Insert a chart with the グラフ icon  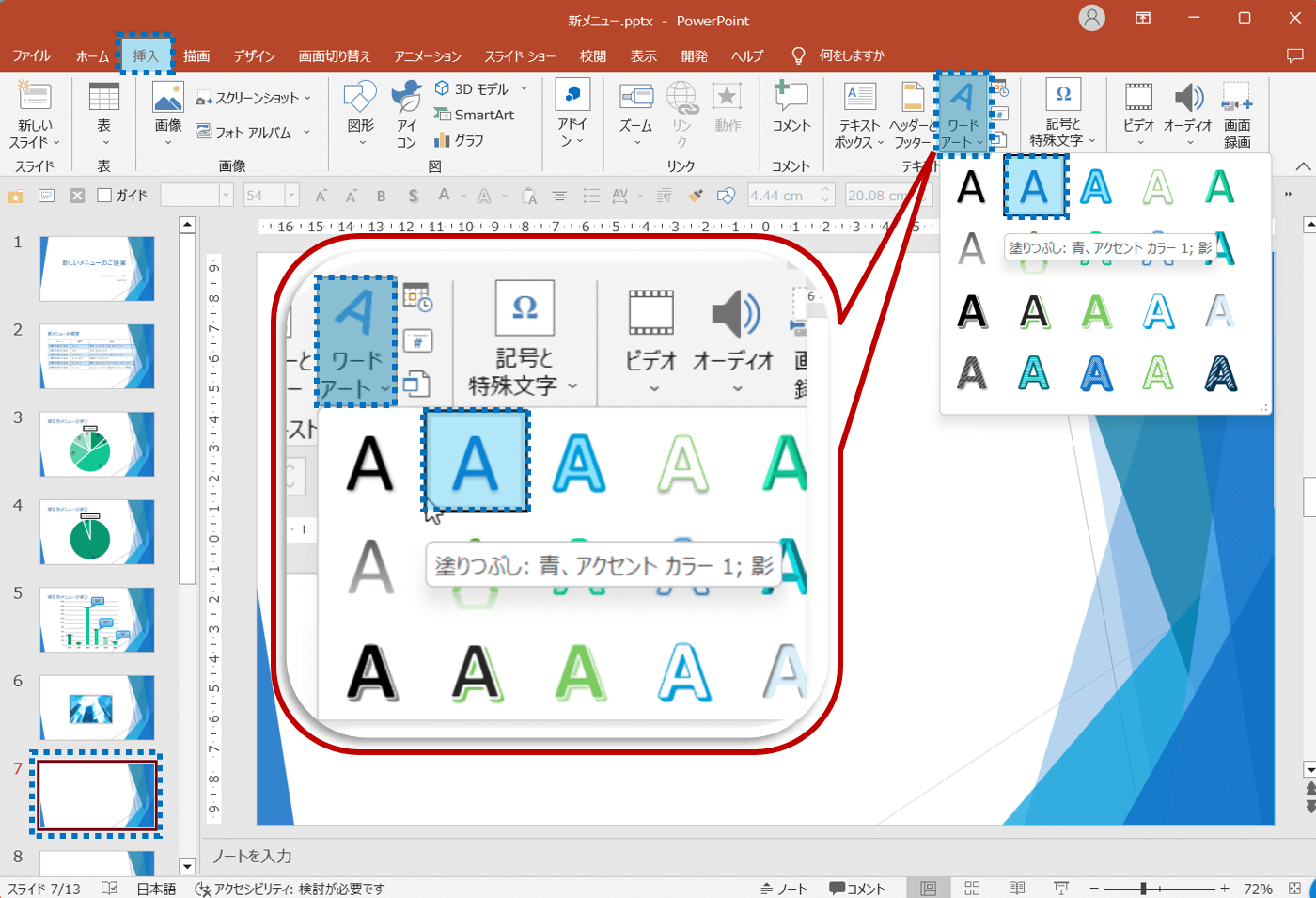tap(459, 140)
